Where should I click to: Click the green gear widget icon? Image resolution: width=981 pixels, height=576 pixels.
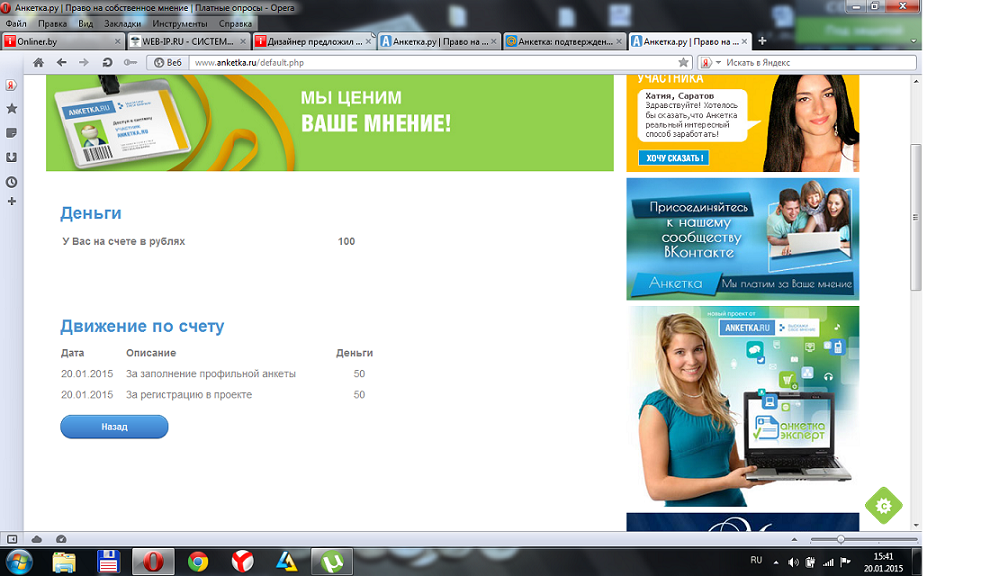tap(883, 505)
